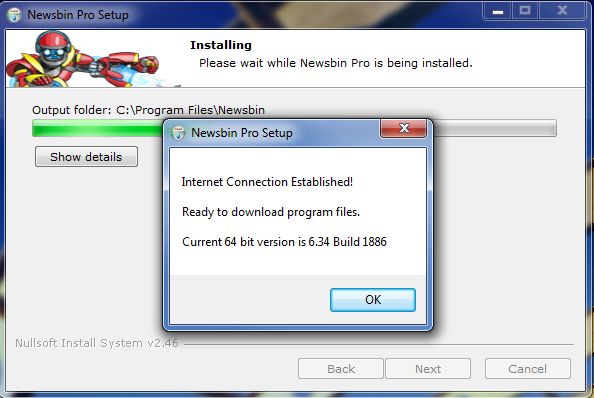Image resolution: width=594 pixels, height=398 pixels.
Task: Maximize the Newsbin Pro Setup installer window
Action: (525, 11)
